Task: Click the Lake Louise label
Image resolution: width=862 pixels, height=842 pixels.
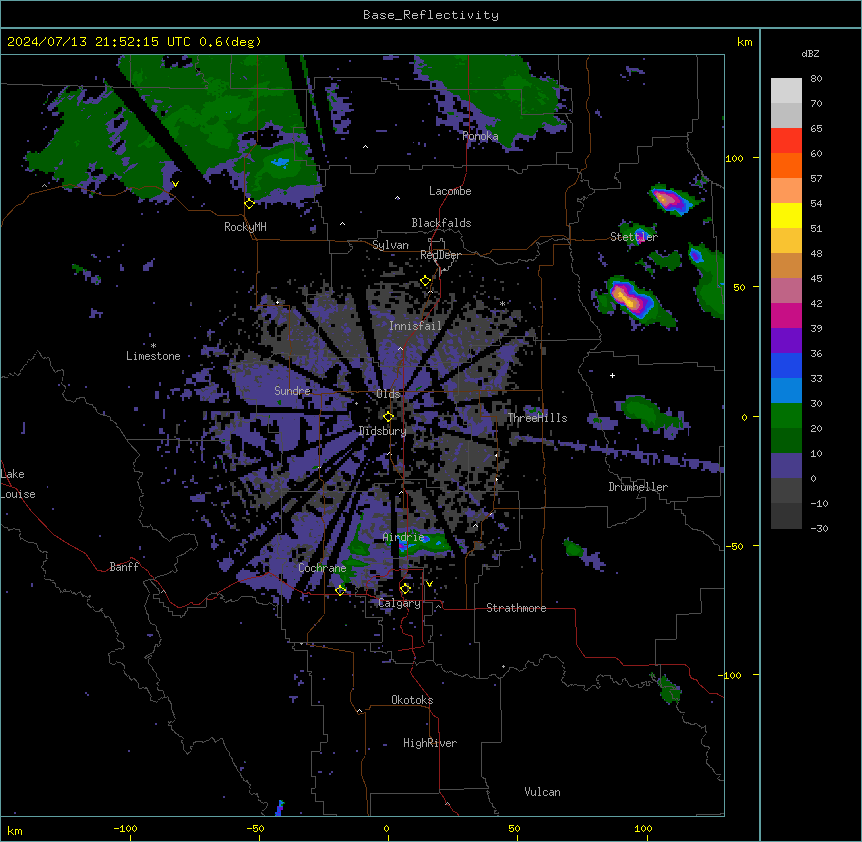Action: 18,484
